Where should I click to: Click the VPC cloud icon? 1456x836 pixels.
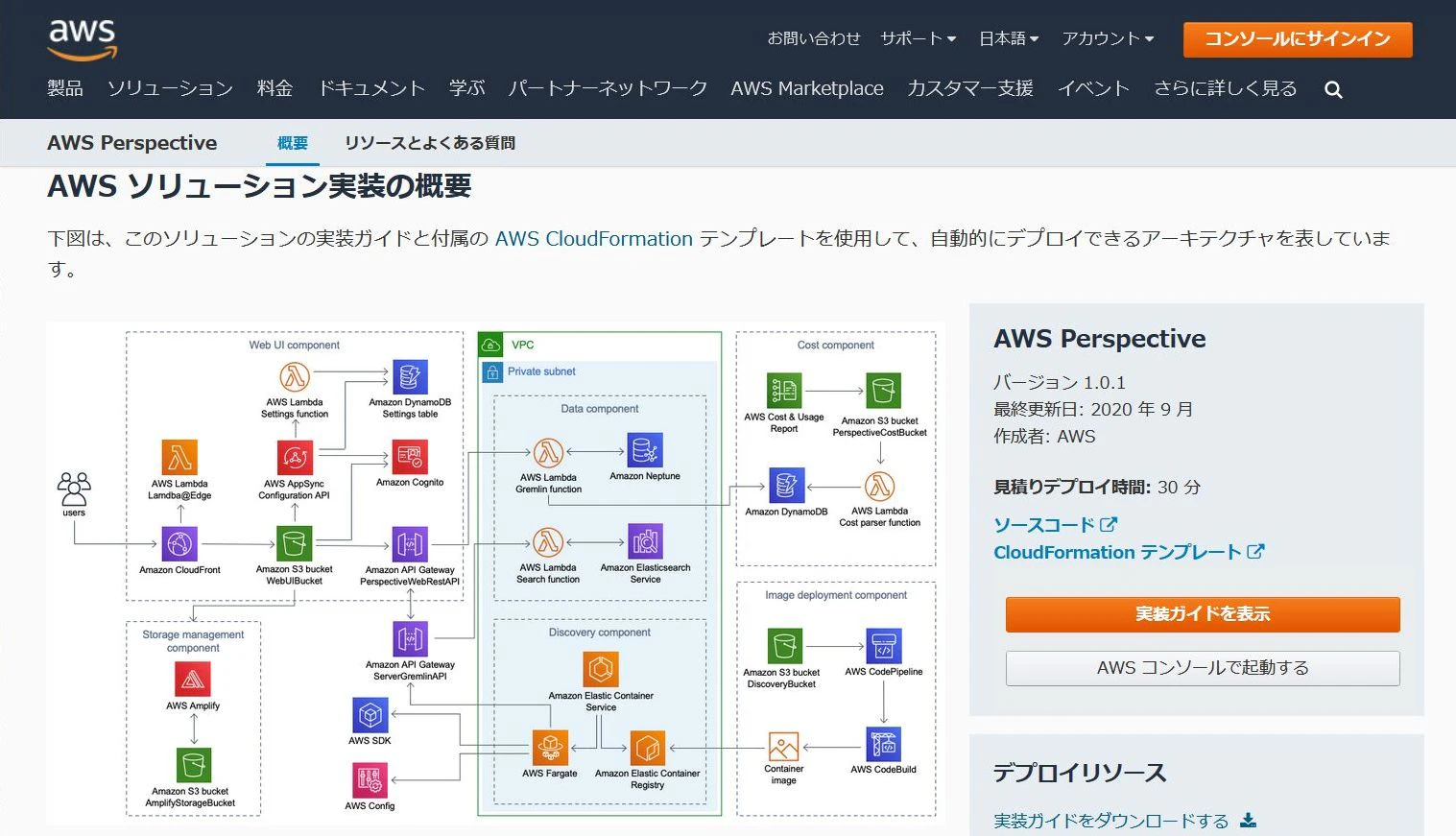(490, 345)
